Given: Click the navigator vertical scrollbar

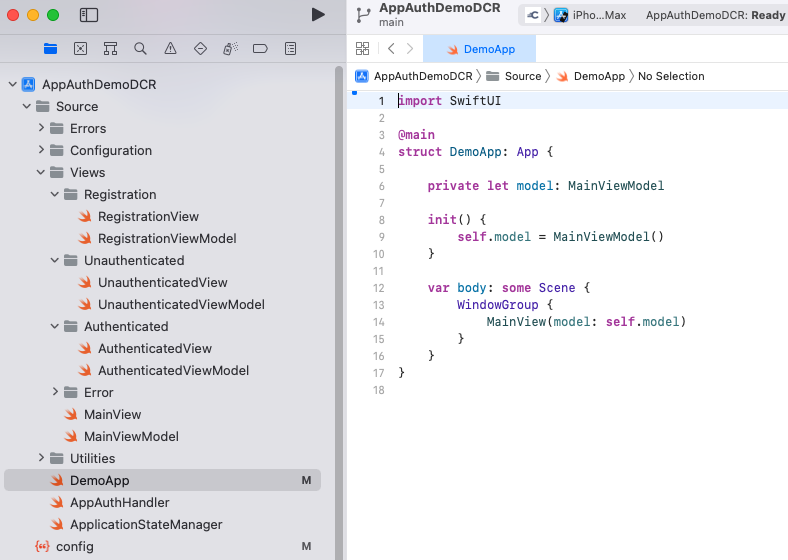Looking at the screenshot, I should pyautogui.click(x=338, y=300).
